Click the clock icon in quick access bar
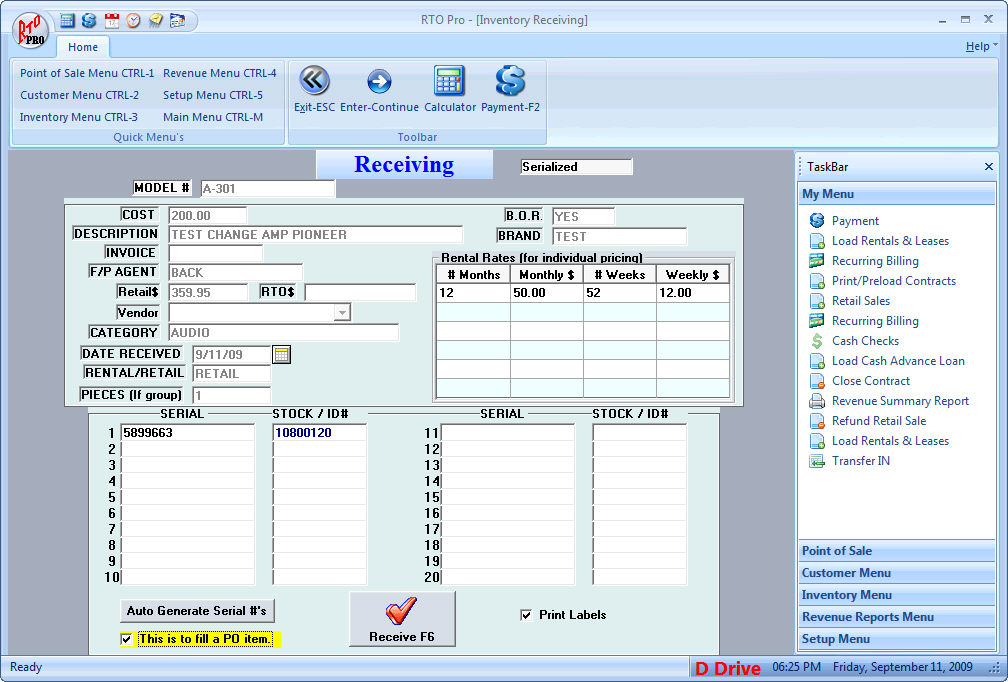Image resolution: width=1008 pixels, height=682 pixels. 133,20
